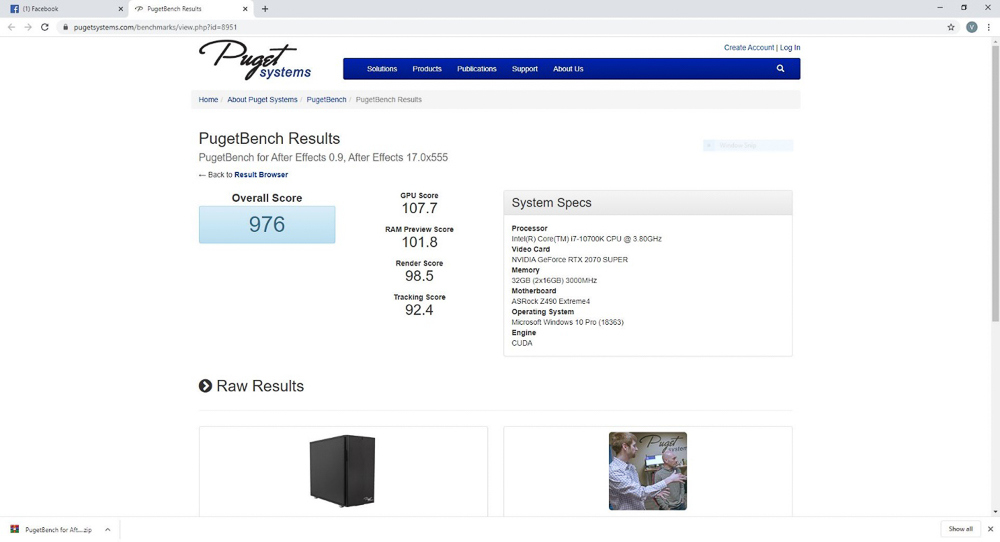The image size is (1000, 542).
Task: Go to Home breadcrumb
Action: [x=208, y=99]
